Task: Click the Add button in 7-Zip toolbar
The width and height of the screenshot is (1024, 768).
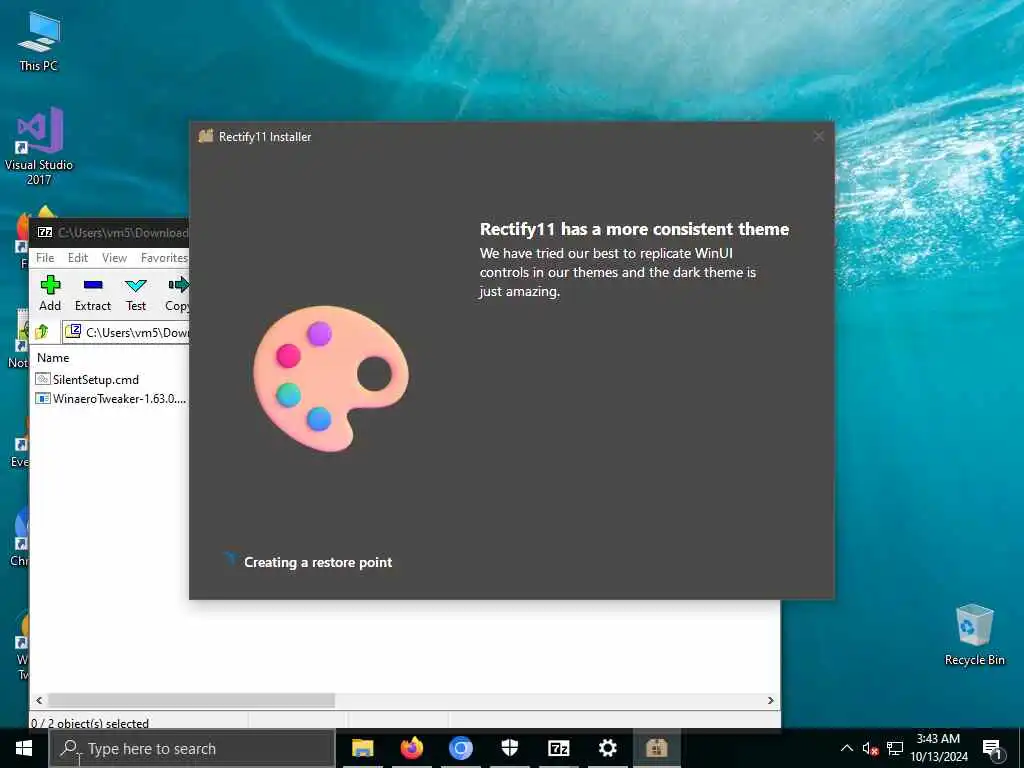Action: click(50, 293)
